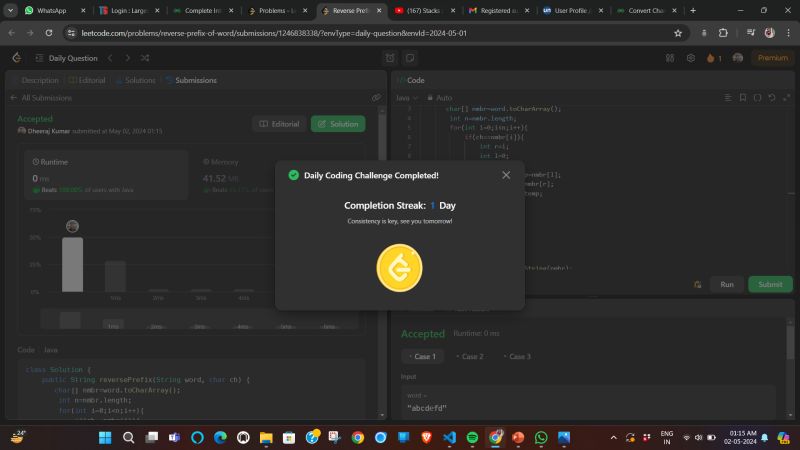Open Windows taskbar search
Image resolution: width=800 pixels, height=450 pixels.
click(x=129, y=438)
